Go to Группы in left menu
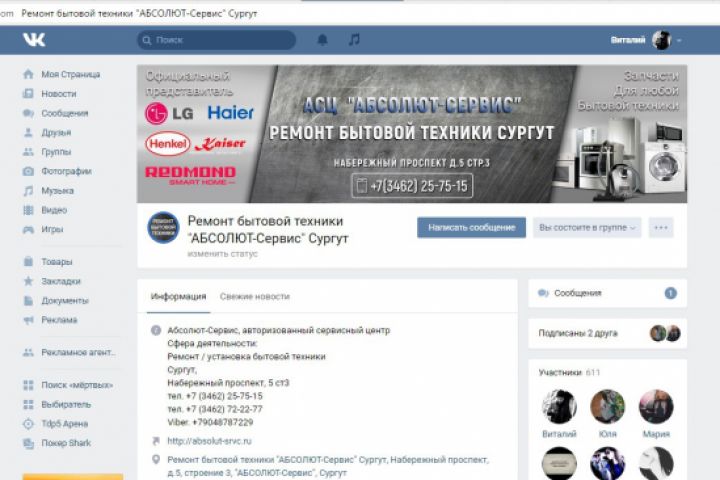The image size is (720, 480). [x=56, y=152]
